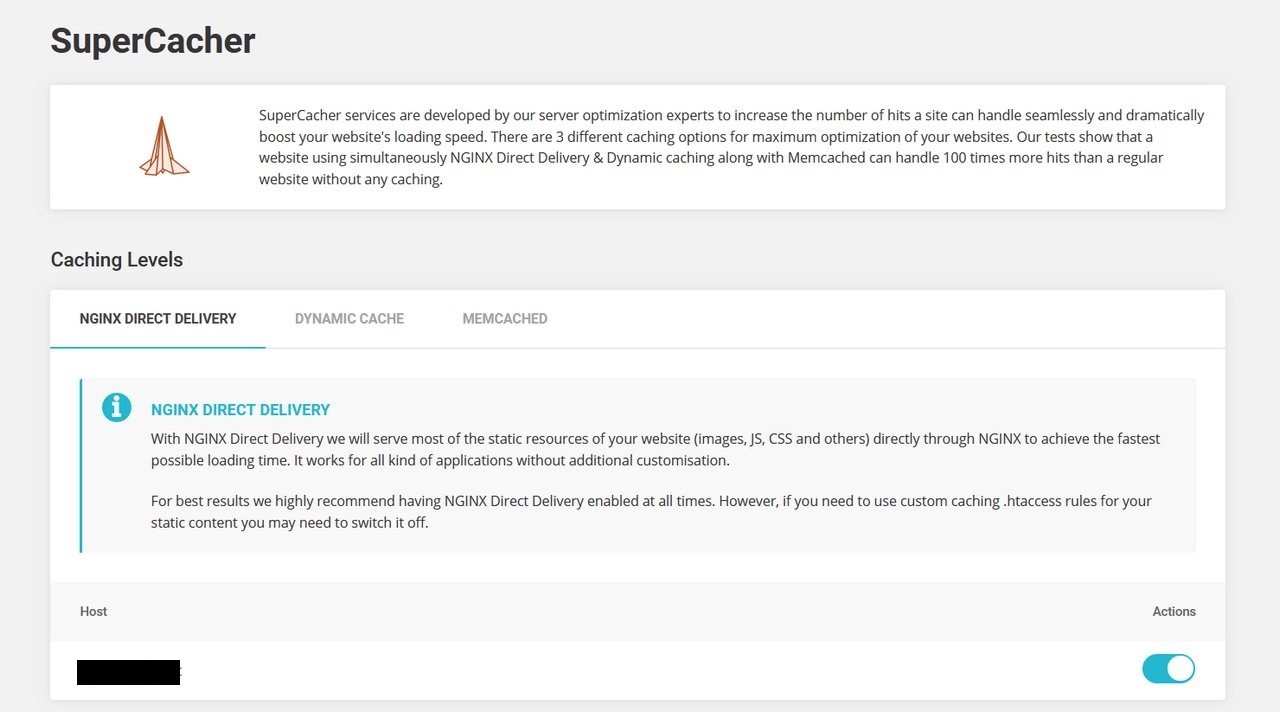Screen dimensions: 1280x712
Task: Select the redacted host name entry
Action: [128, 672]
